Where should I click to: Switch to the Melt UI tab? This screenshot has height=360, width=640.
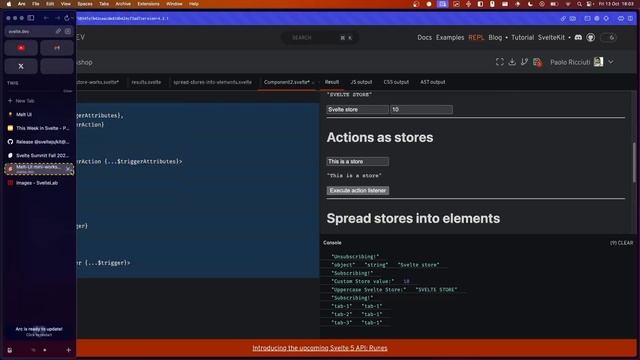[x=39, y=115]
